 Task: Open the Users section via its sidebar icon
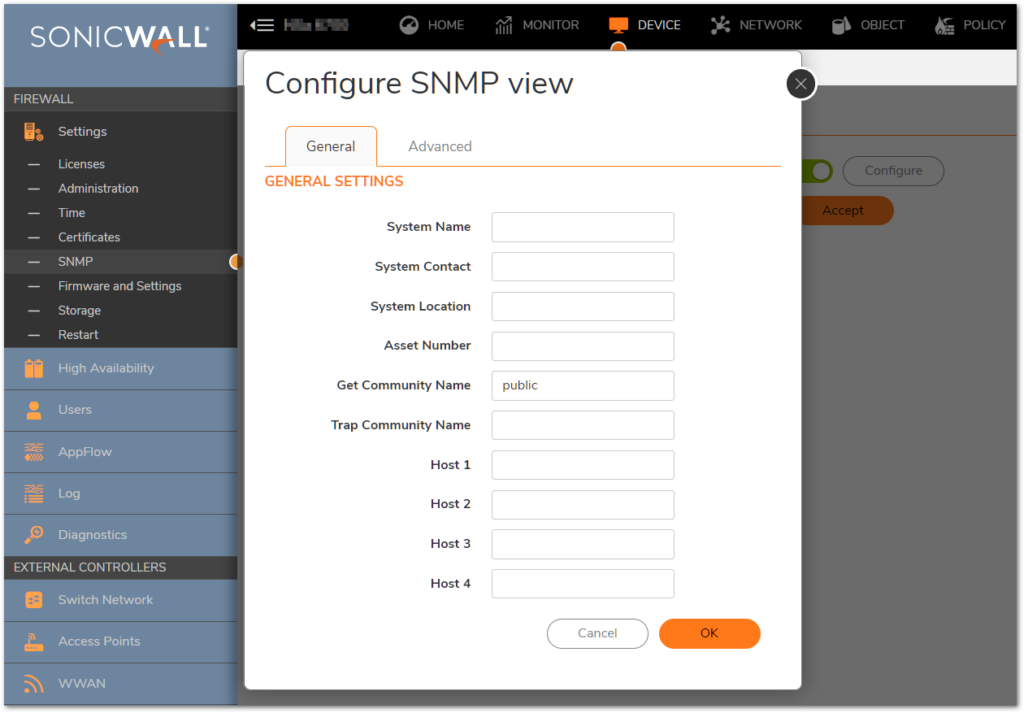[x=33, y=410]
